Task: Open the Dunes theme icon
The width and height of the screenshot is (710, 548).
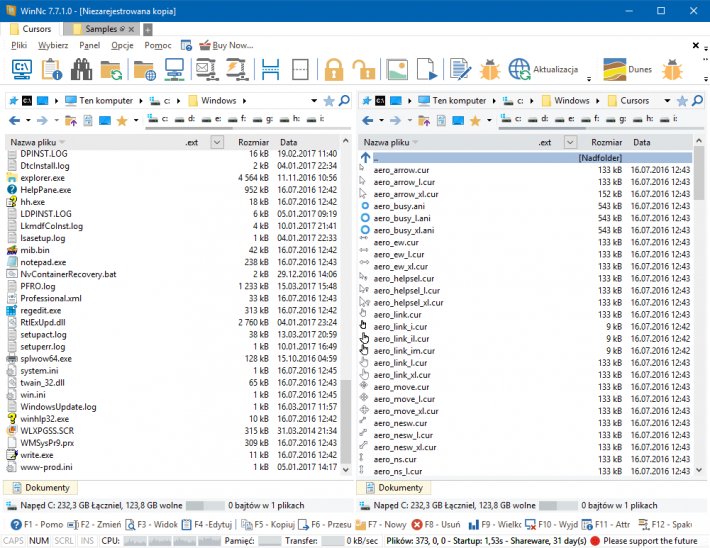Action: [x=614, y=69]
